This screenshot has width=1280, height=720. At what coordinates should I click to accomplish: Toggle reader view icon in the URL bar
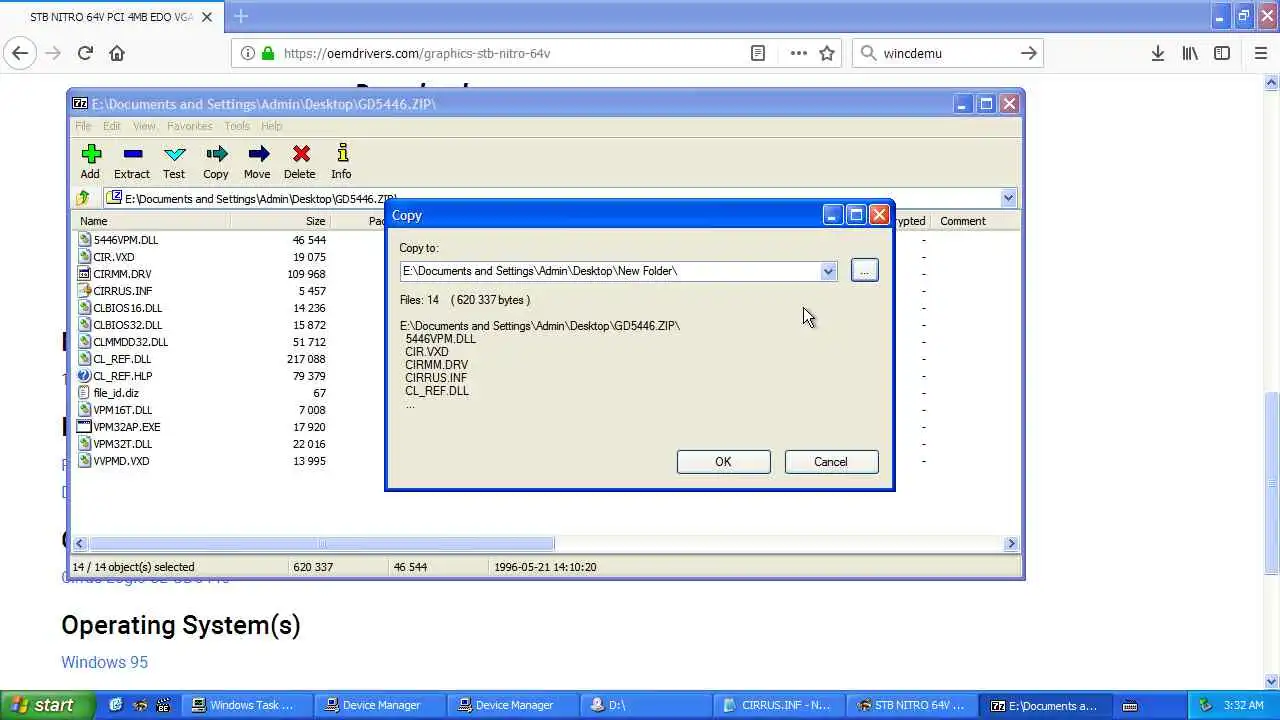[758, 53]
